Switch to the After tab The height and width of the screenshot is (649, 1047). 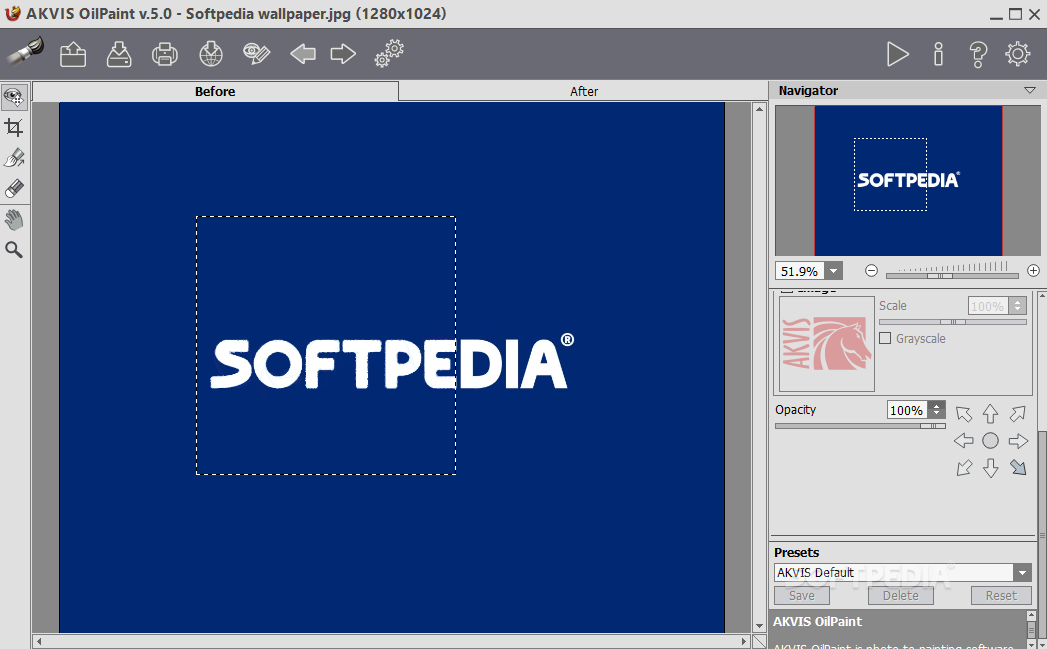click(584, 91)
